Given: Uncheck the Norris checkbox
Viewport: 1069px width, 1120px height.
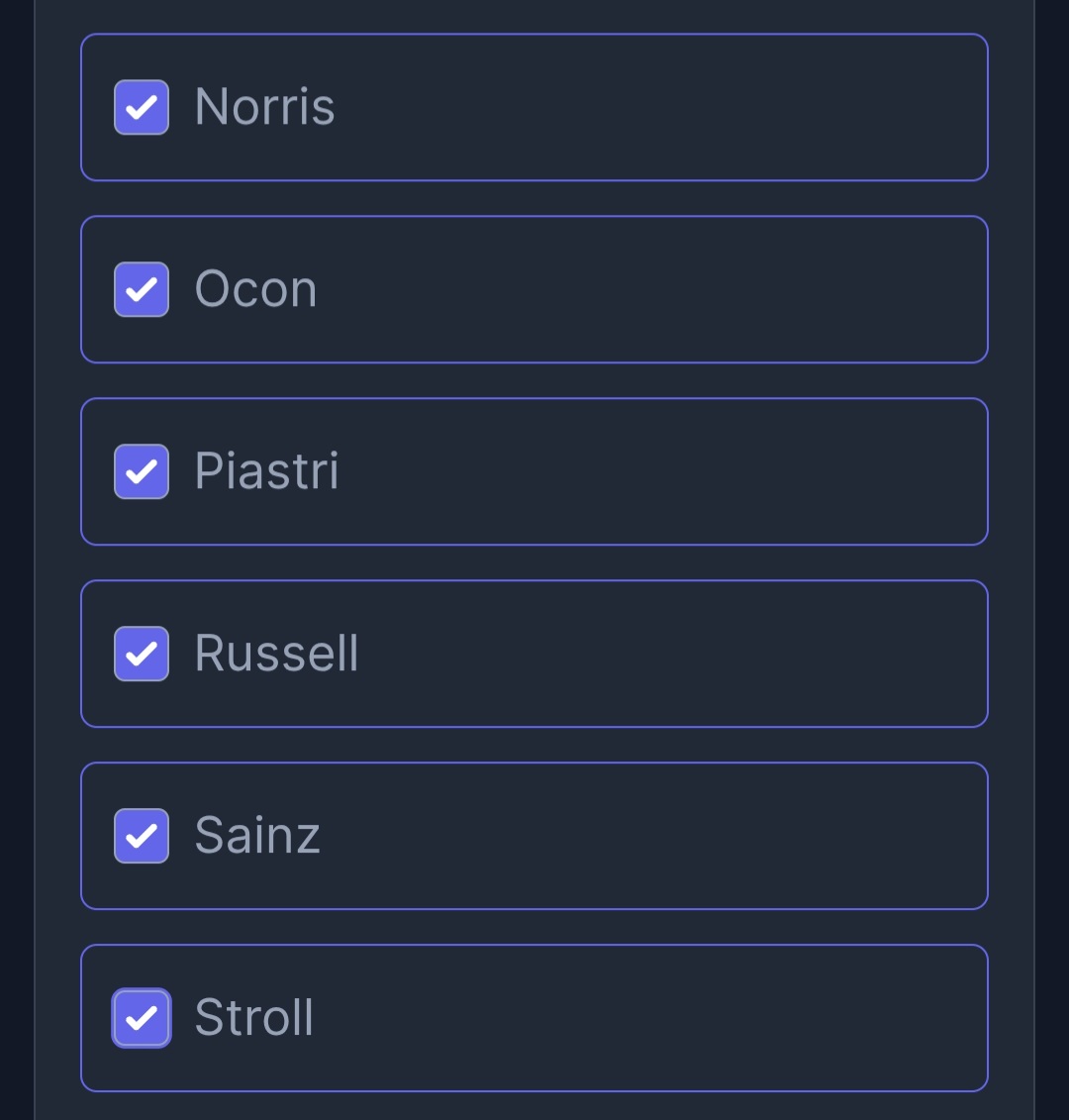Looking at the screenshot, I should tap(142, 107).
